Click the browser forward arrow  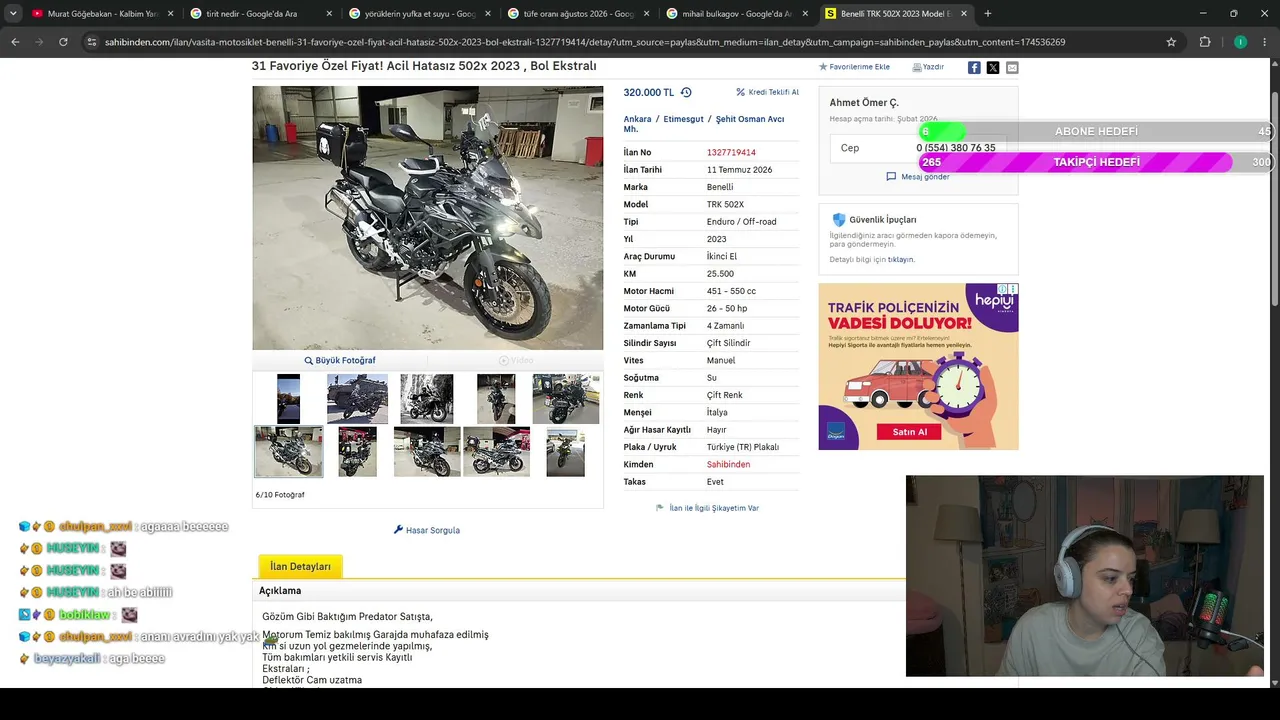[x=39, y=42]
